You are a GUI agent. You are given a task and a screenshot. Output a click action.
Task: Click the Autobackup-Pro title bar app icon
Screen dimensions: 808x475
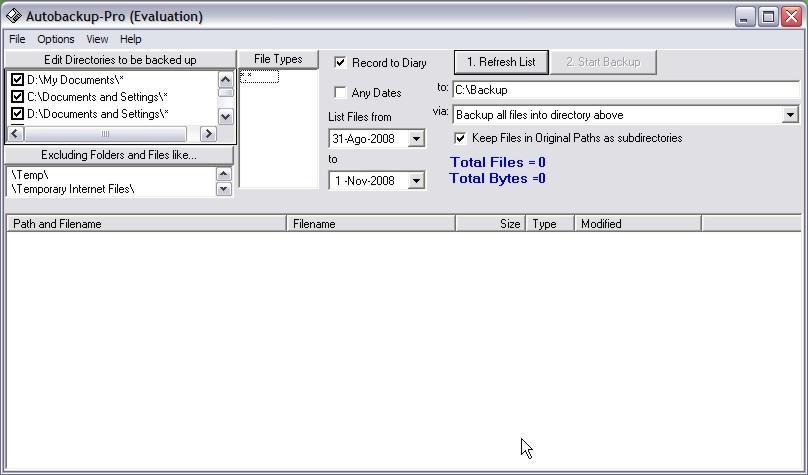13,16
